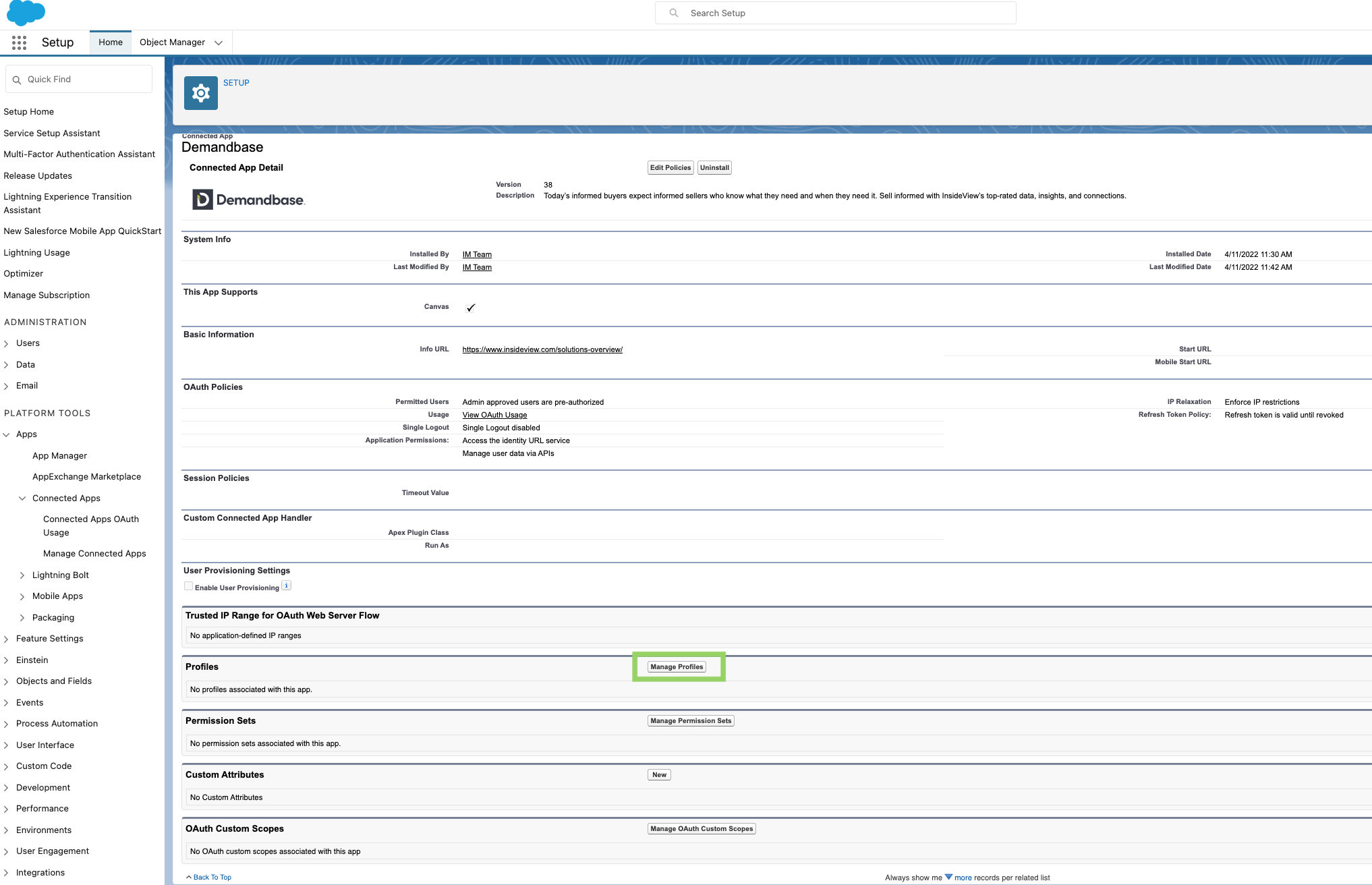Expand the Users section

click(x=6, y=344)
